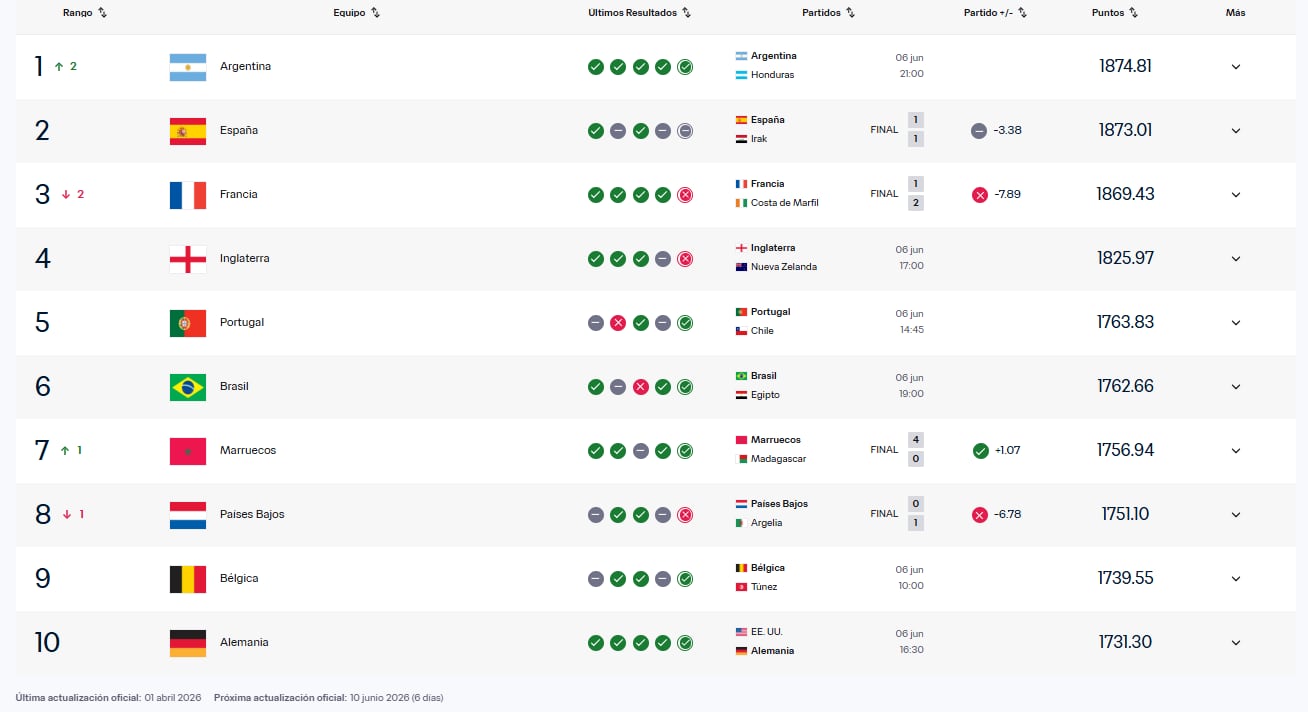Viewport: 1308px width, 712px height.
Task: Click Inglaterra's points value 1825.97
Action: [x=1125, y=258]
